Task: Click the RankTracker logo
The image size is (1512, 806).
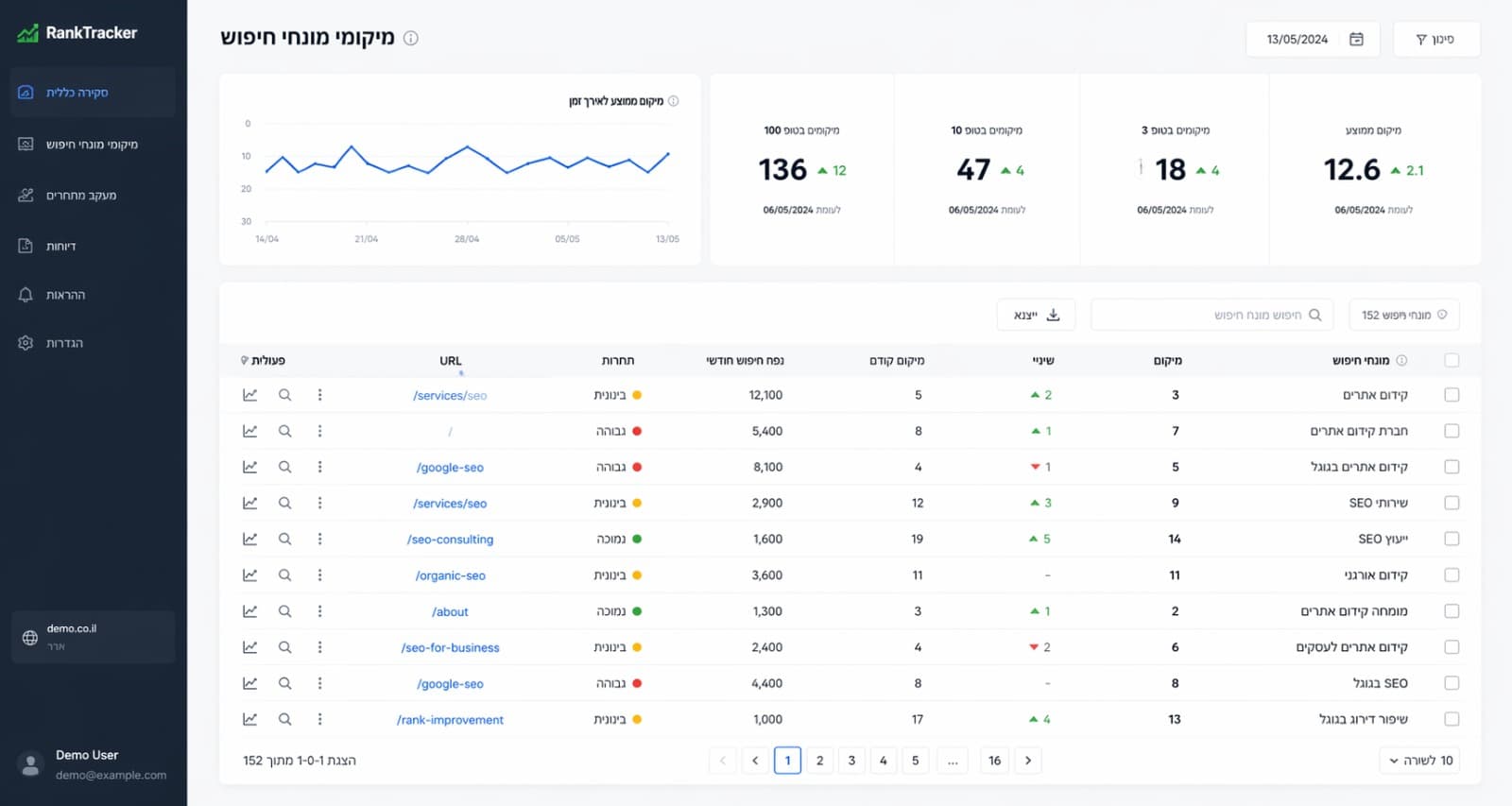Action: [77, 33]
